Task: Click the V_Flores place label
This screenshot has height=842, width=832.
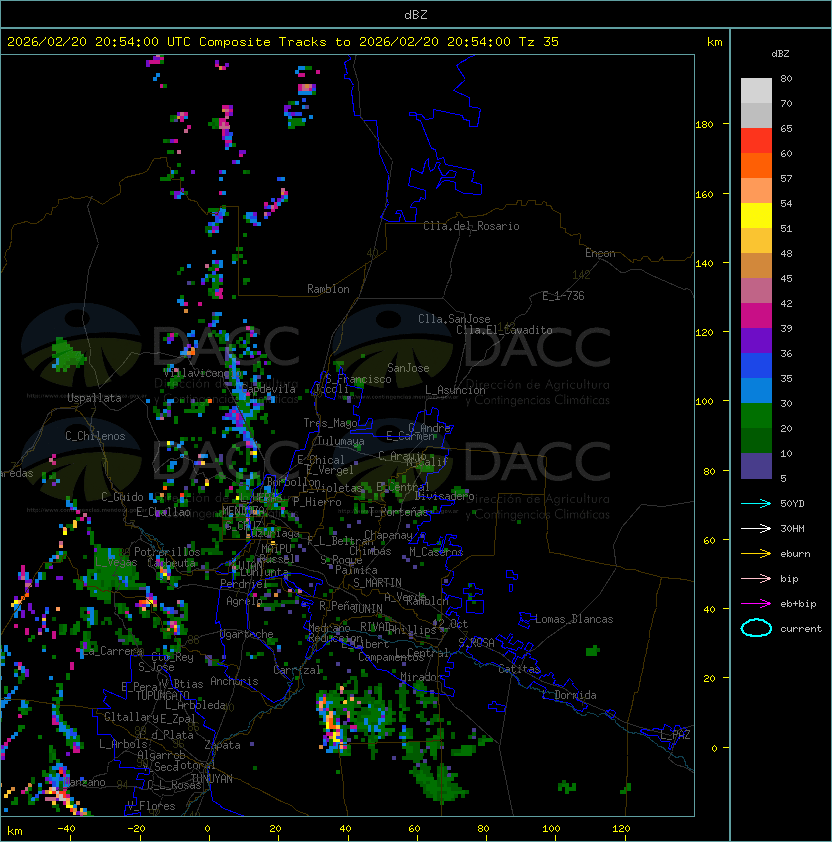Action: point(151,806)
